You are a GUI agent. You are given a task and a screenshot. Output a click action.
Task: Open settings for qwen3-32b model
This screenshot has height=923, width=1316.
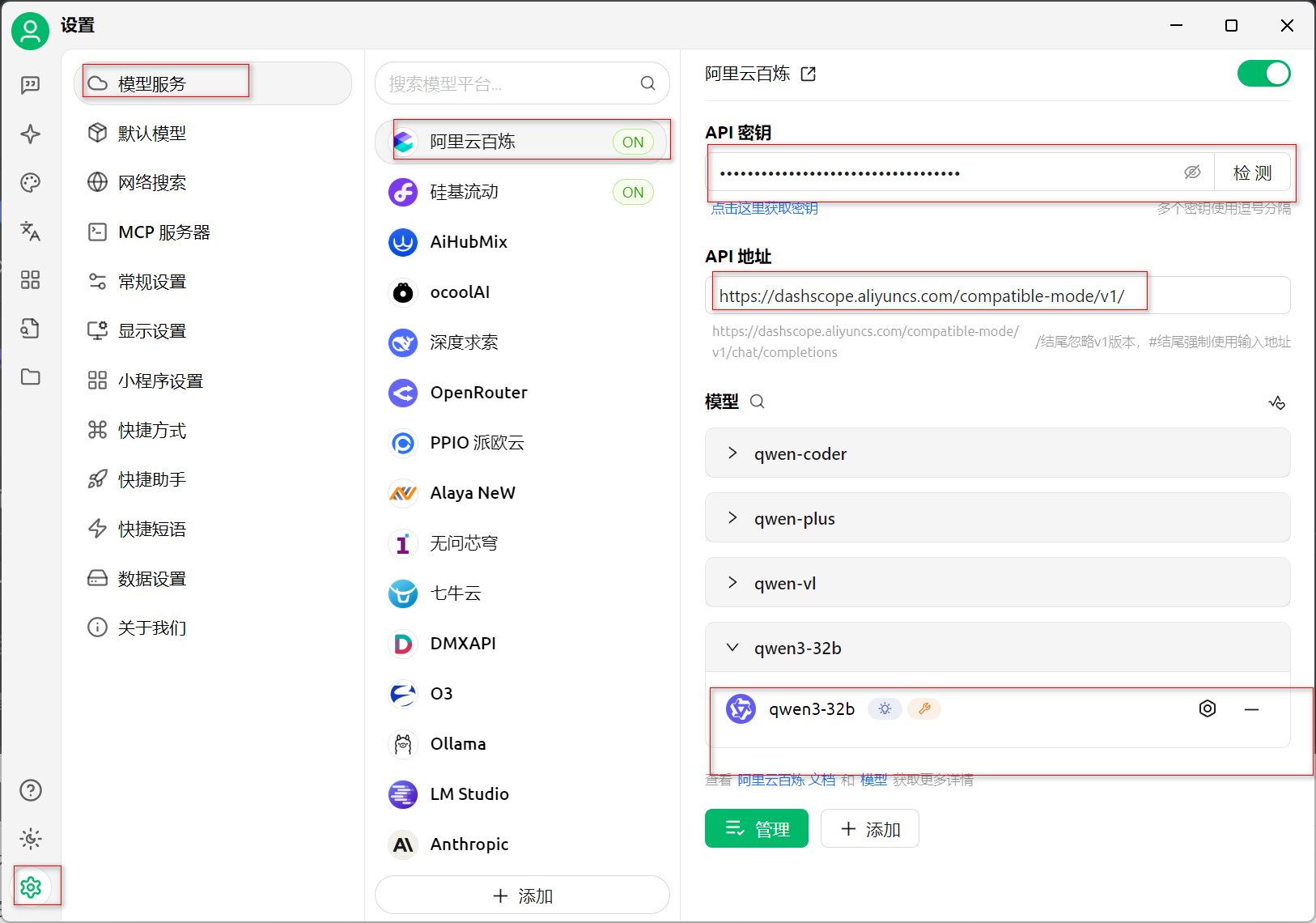1208,708
